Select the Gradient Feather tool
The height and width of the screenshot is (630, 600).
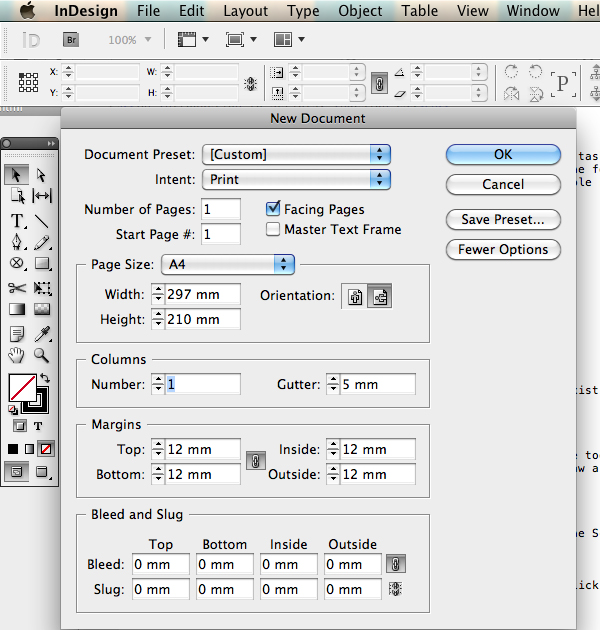pyautogui.click(x=42, y=309)
